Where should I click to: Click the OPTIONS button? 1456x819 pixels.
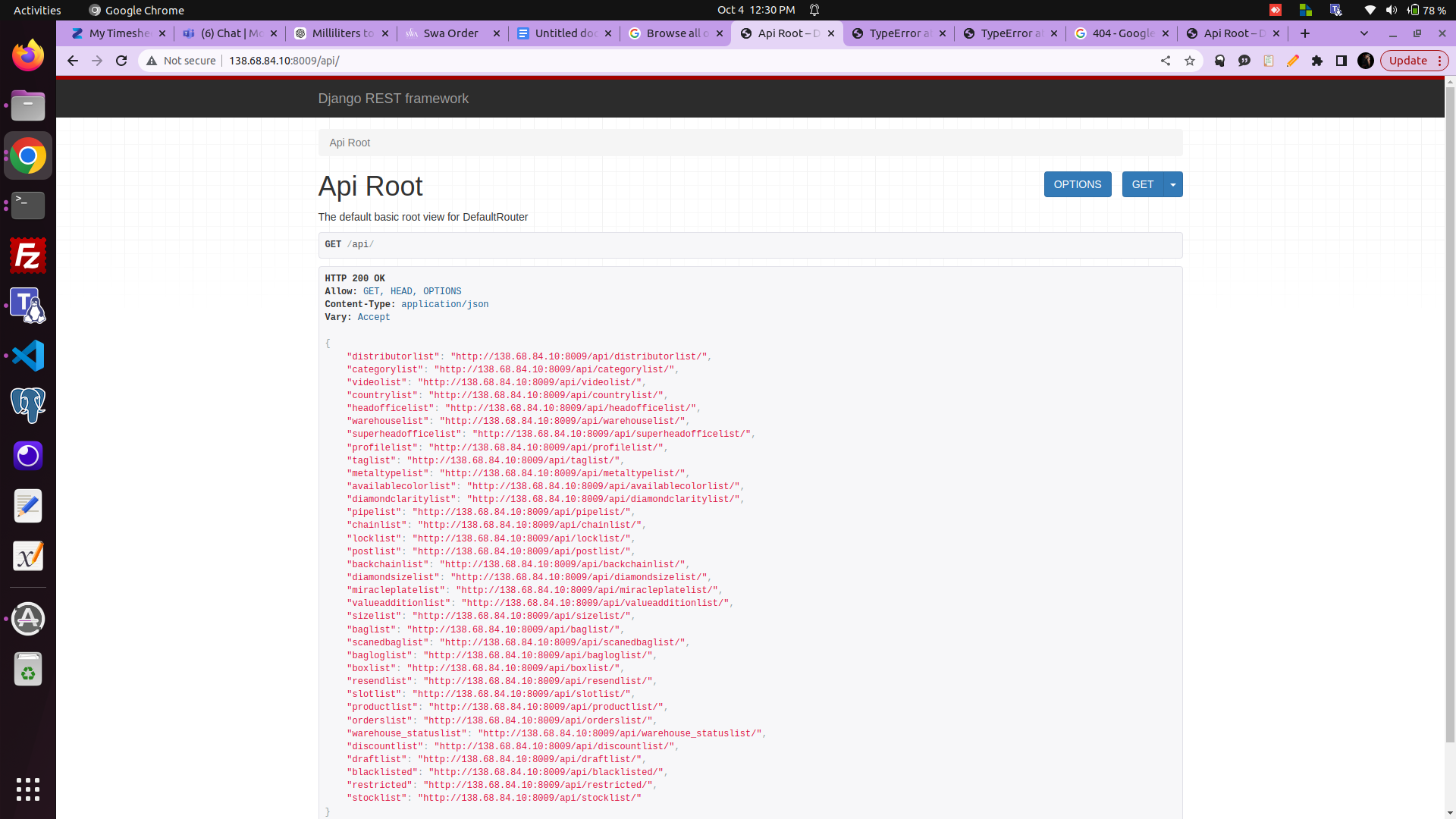pyautogui.click(x=1077, y=184)
